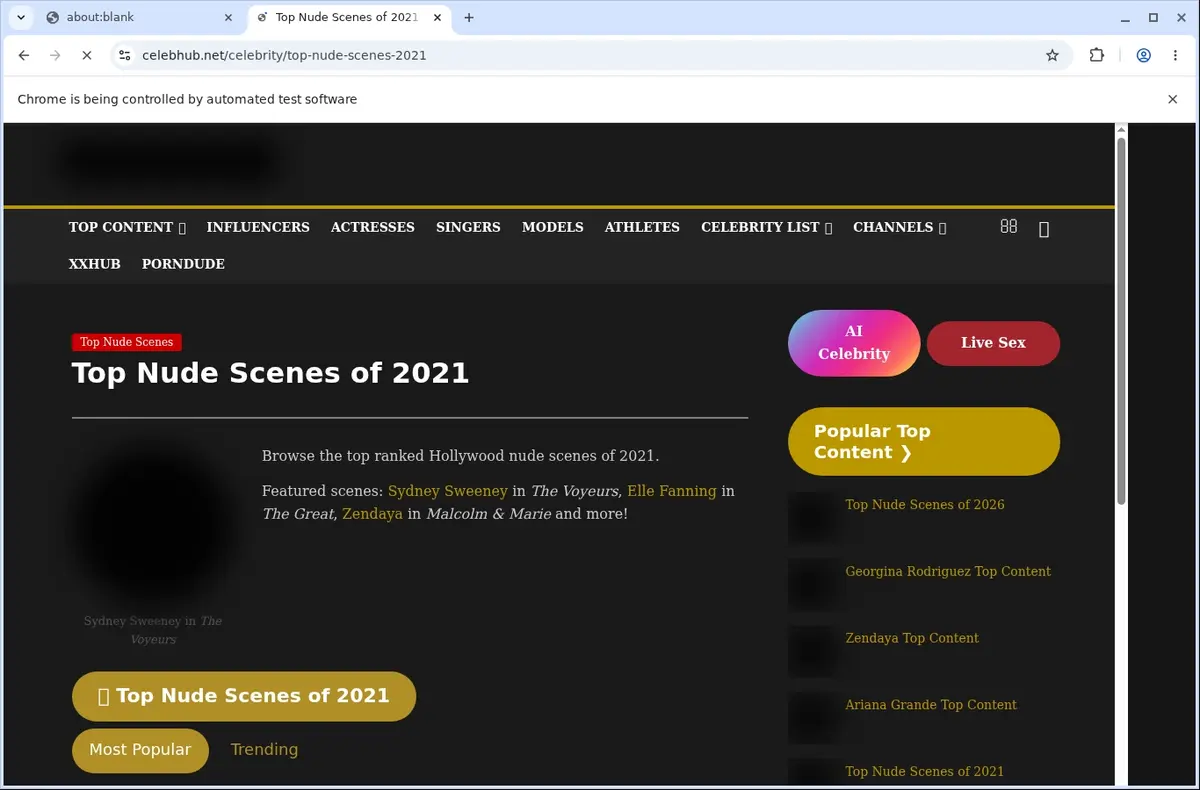1200x790 pixels.
Task: Open the Popular Top Content button
Action: tap(924, 441)
